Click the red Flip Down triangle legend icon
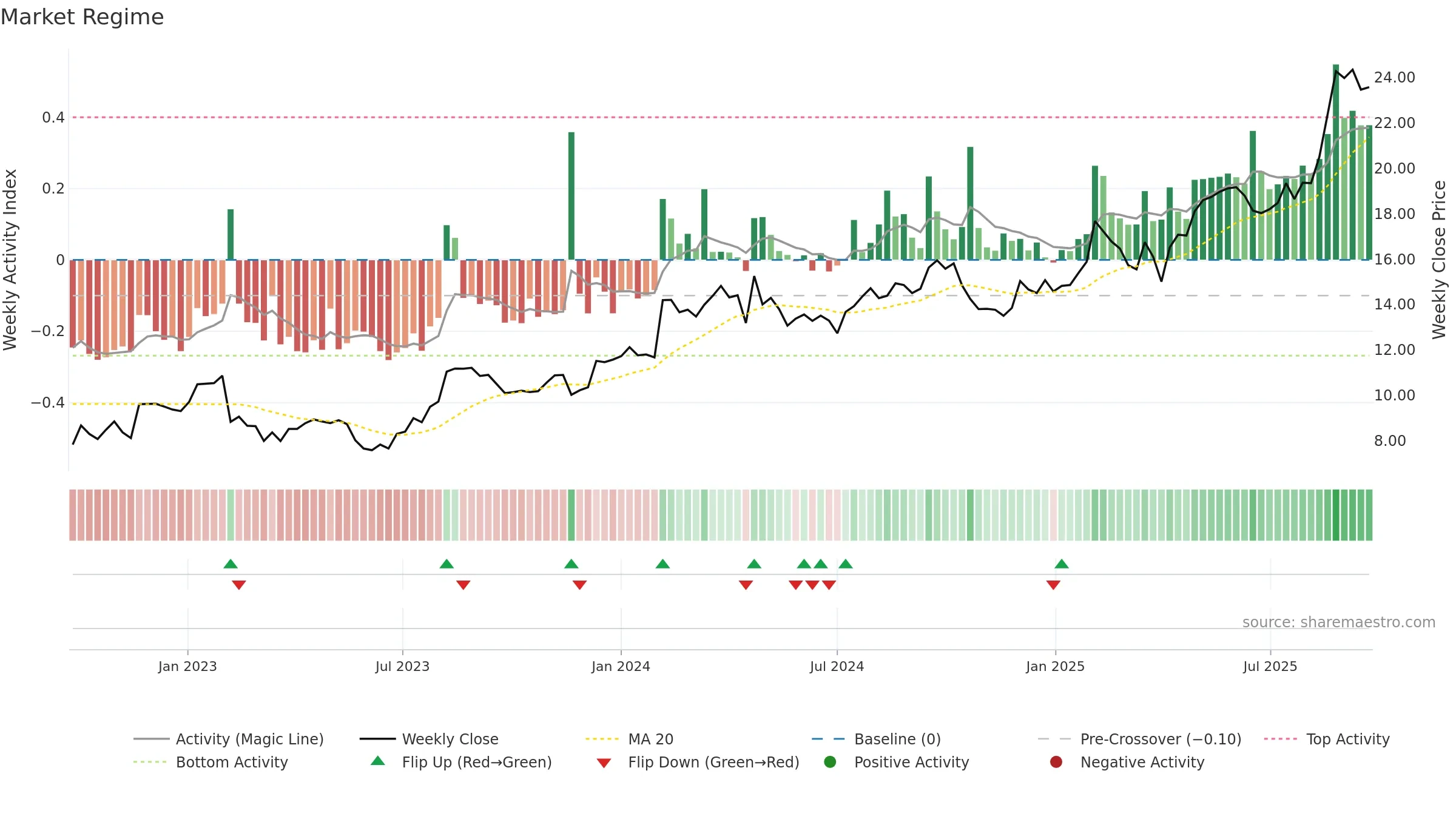This screenshot has width=1456, height=819. point(604,763)
